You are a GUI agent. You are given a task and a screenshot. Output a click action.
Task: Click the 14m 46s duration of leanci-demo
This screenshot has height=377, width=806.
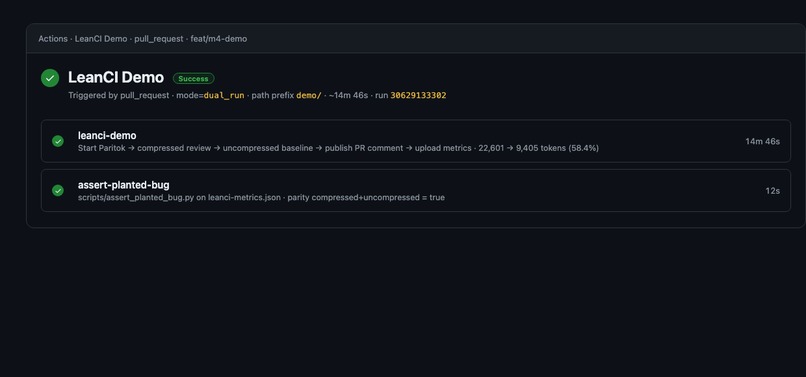point(762,141)
